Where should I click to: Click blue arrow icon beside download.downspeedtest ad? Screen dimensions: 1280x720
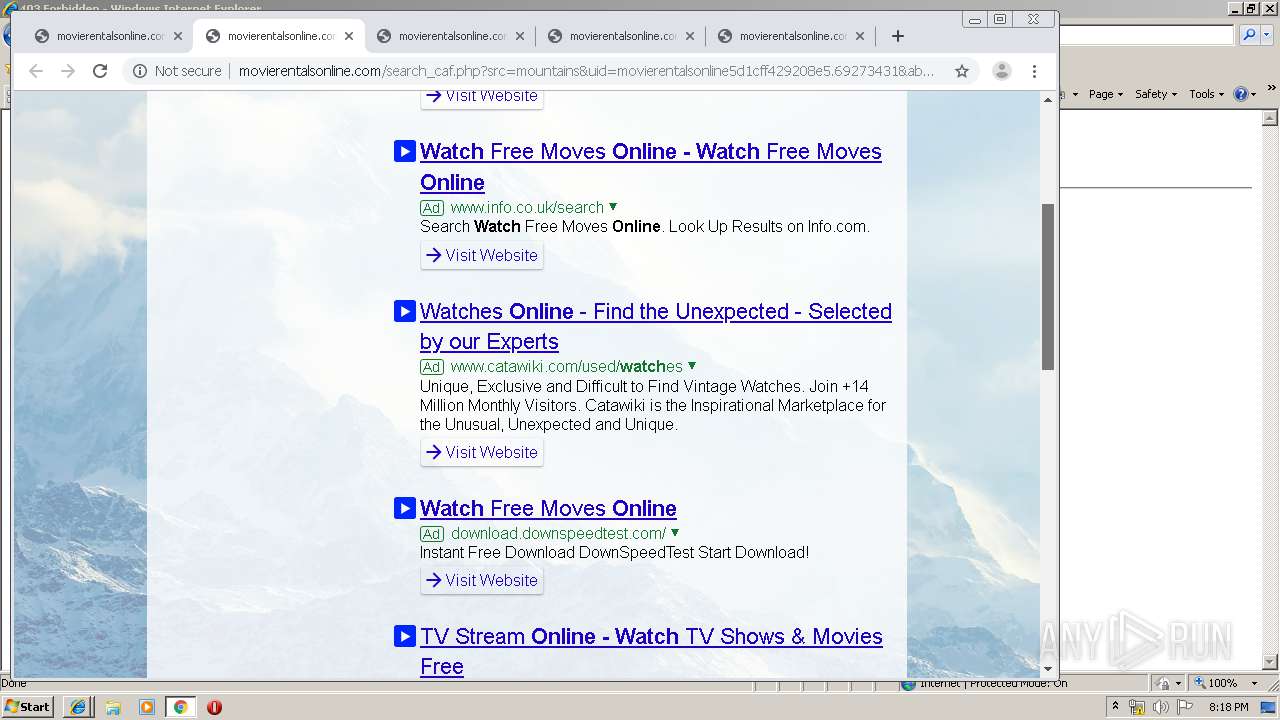pos(405,508)
